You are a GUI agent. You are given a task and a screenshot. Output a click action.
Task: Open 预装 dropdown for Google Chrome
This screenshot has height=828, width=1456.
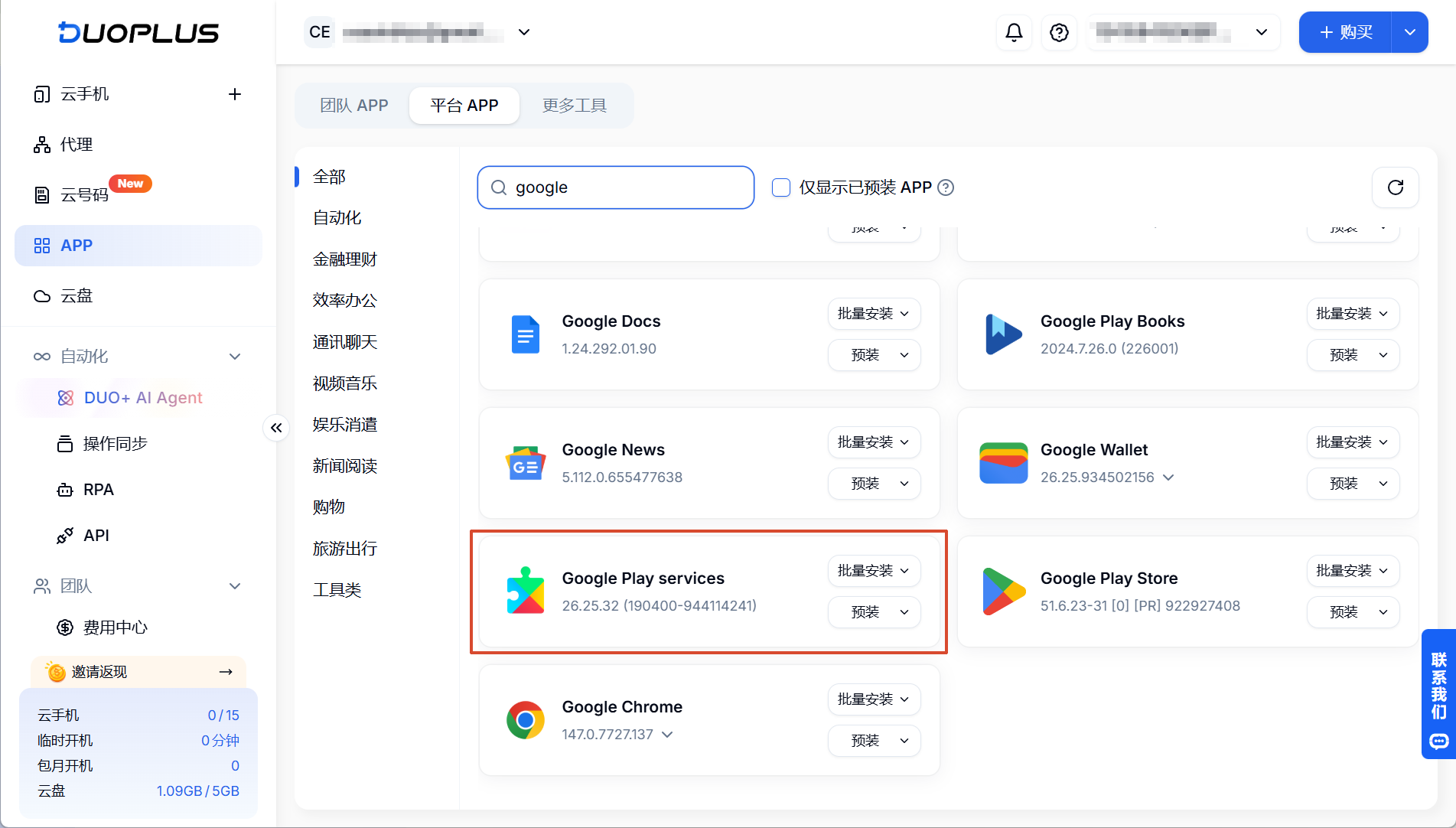coord(874,741)
